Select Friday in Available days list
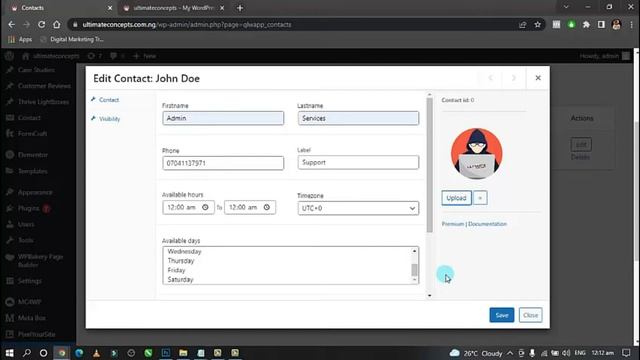Screen dimensions: 640x360 tap(176, 270)
